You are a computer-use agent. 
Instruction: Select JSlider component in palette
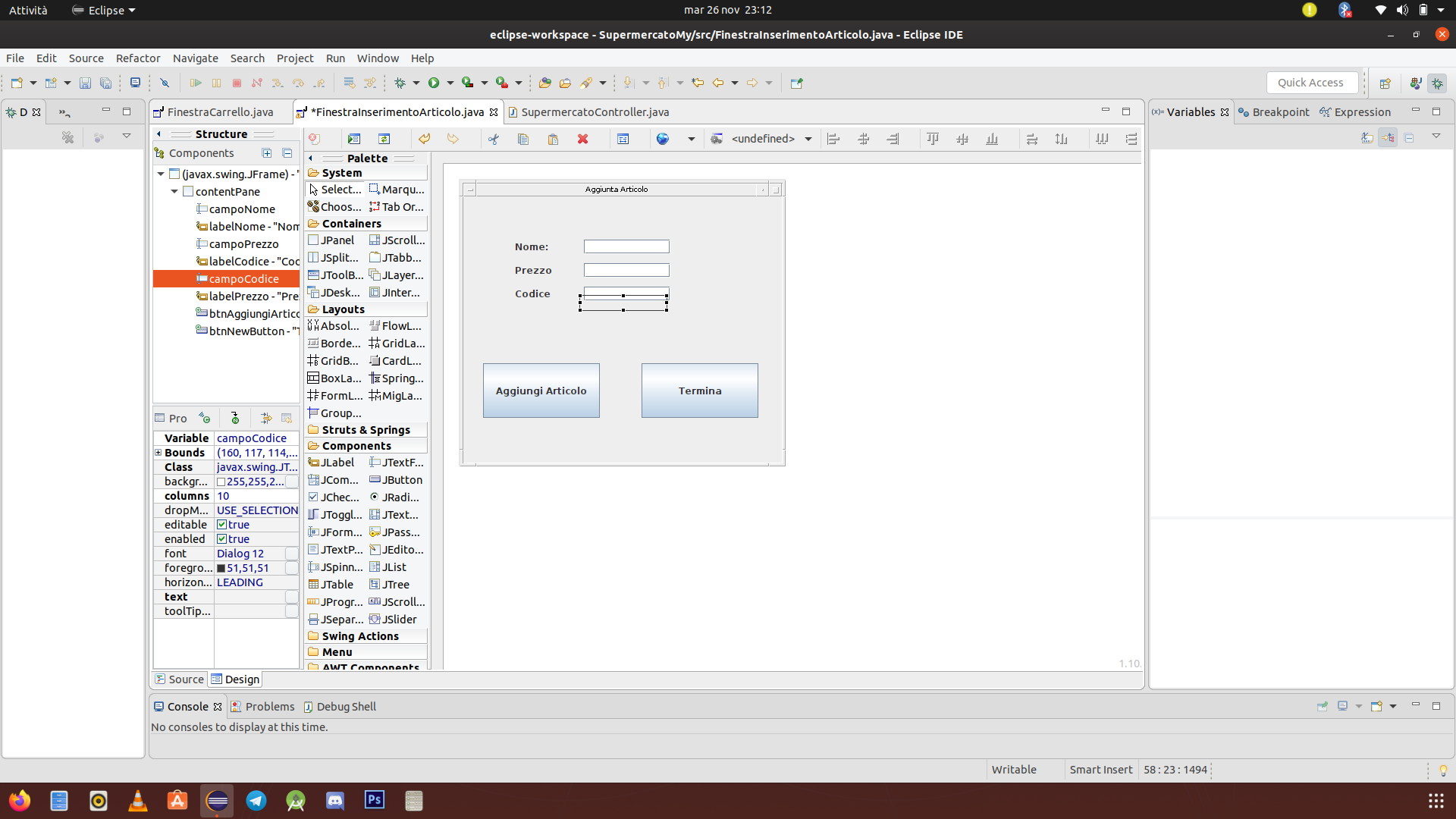point(394,620)
